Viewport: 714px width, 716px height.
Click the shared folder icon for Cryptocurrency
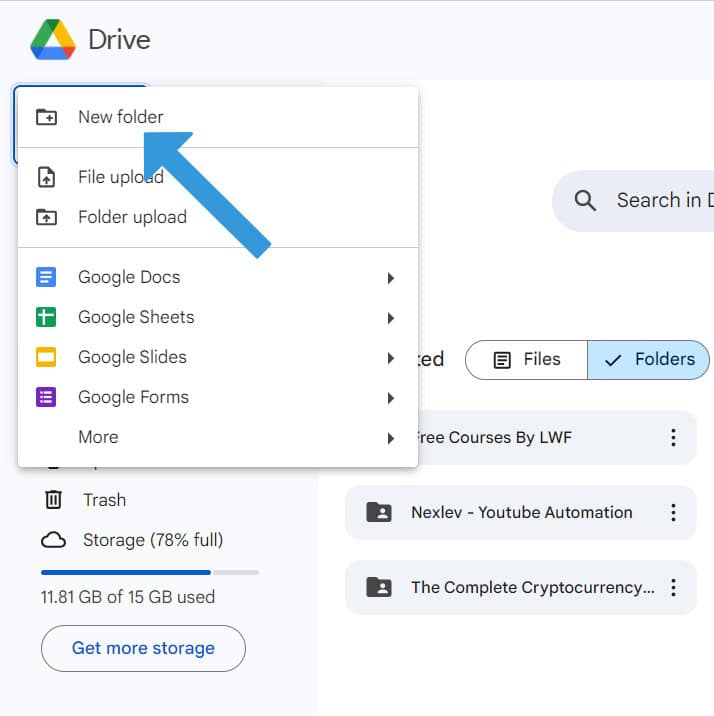379,587
